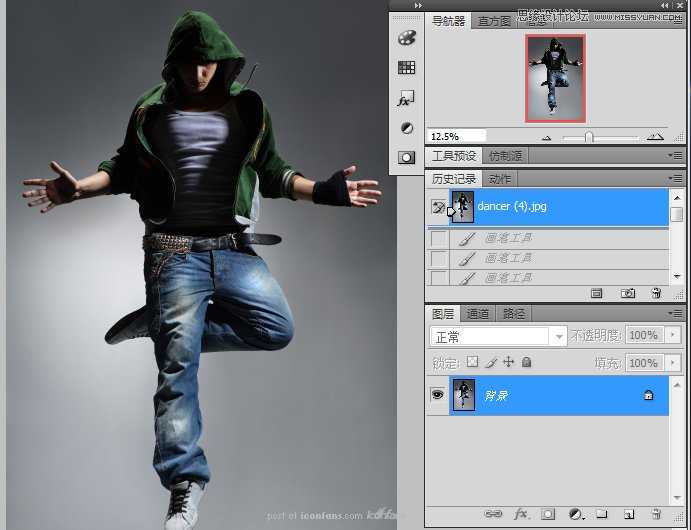Switch to the 动作 tab
The image size is (691, 530).
tap(500, 179)
